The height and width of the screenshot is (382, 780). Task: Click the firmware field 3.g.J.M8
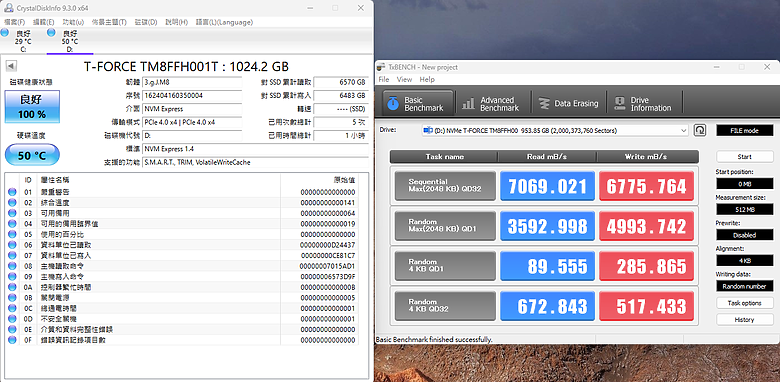click(192, 82)
